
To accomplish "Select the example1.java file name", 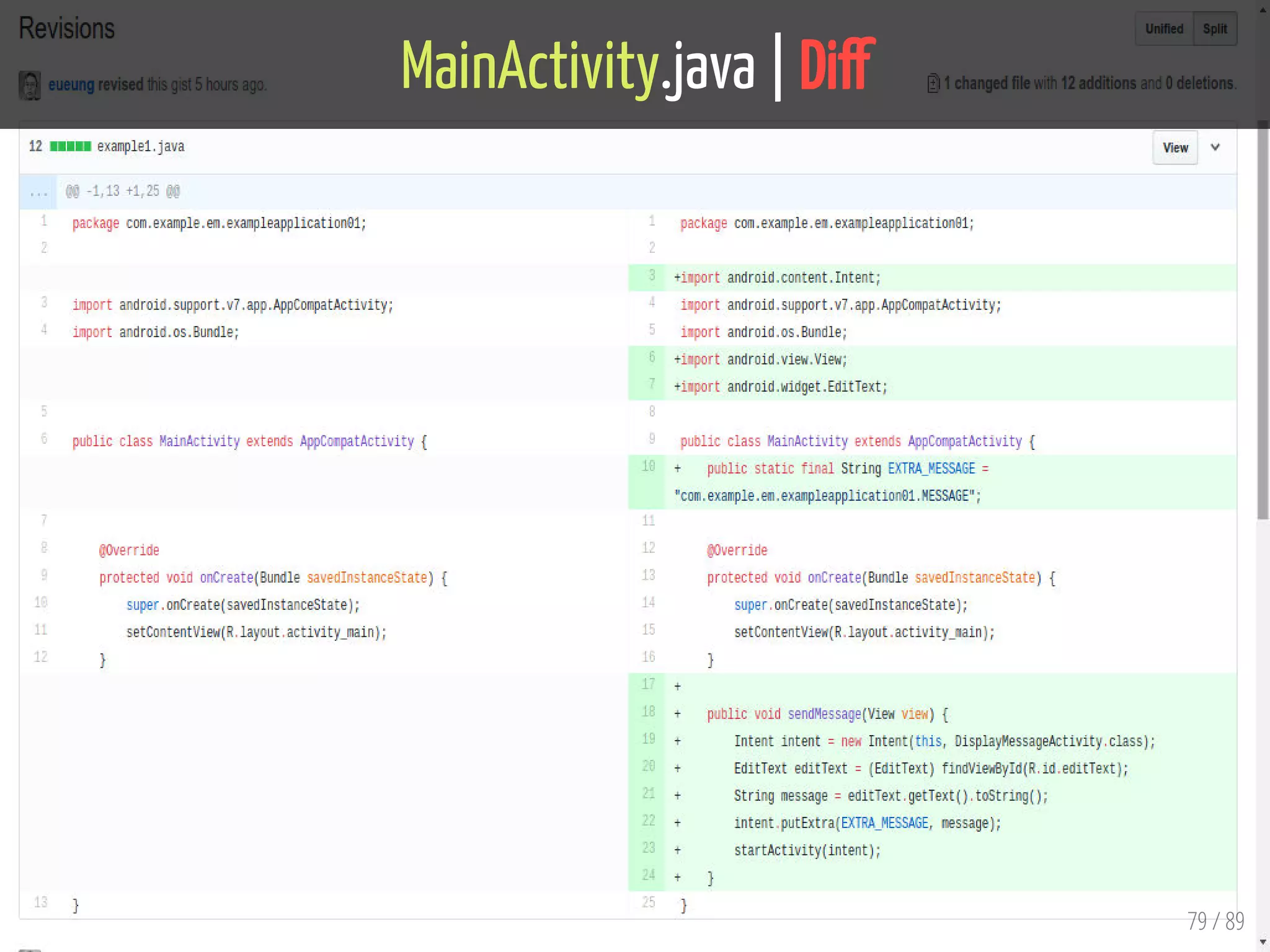I will pos(141,146).
